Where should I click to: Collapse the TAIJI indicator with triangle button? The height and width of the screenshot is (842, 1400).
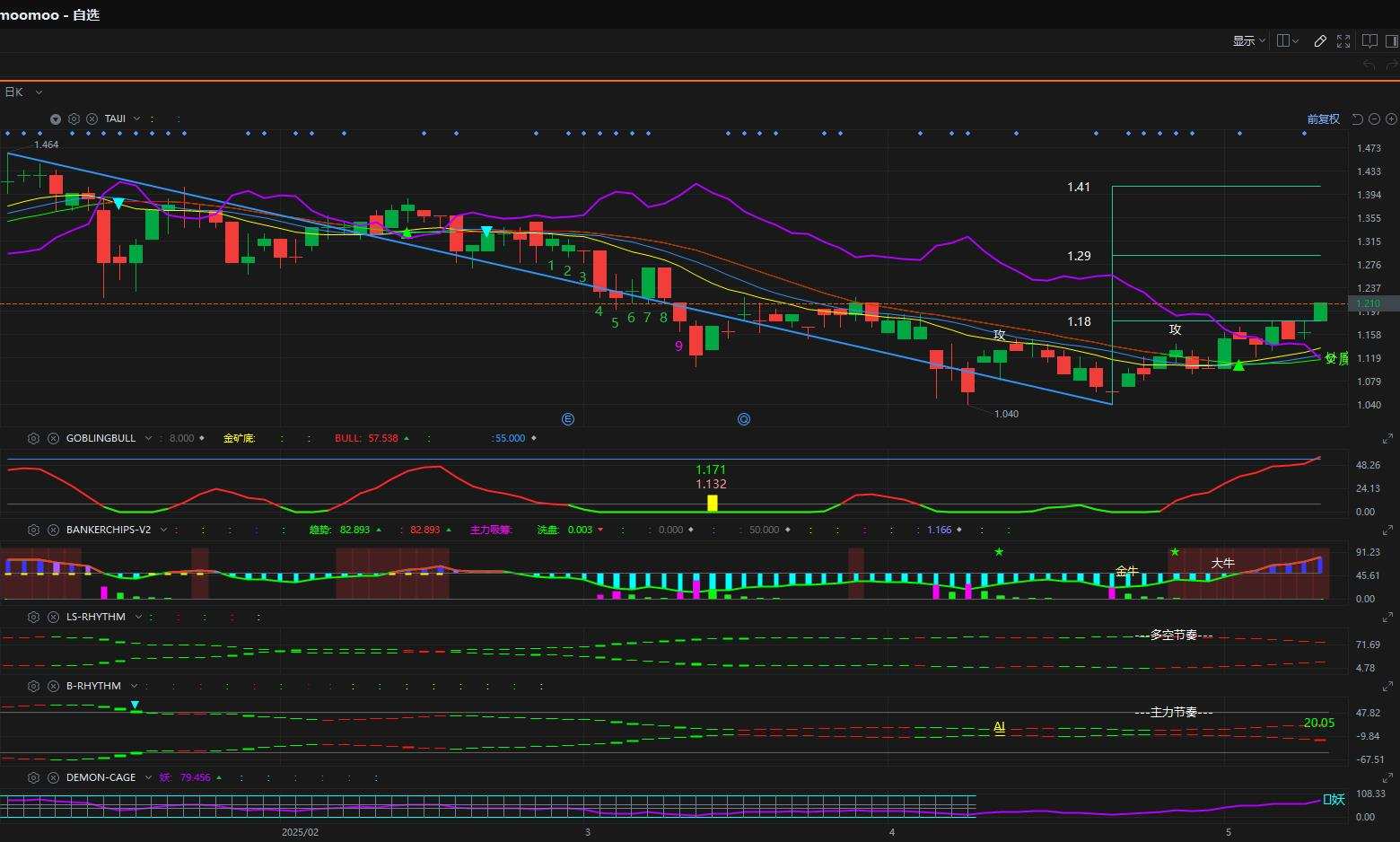point(56,118)
